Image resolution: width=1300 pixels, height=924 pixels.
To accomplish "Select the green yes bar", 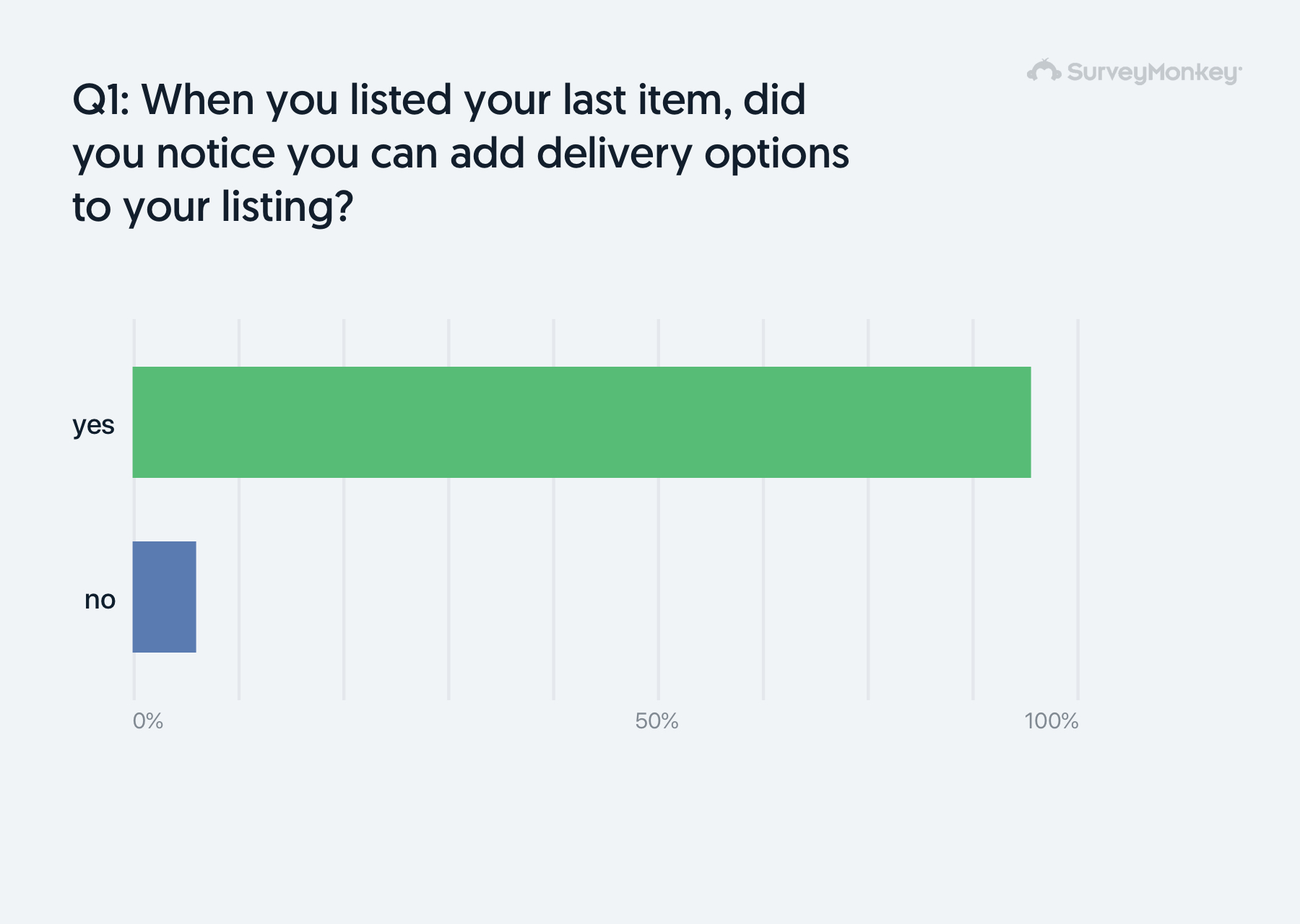I will [581, 422].
